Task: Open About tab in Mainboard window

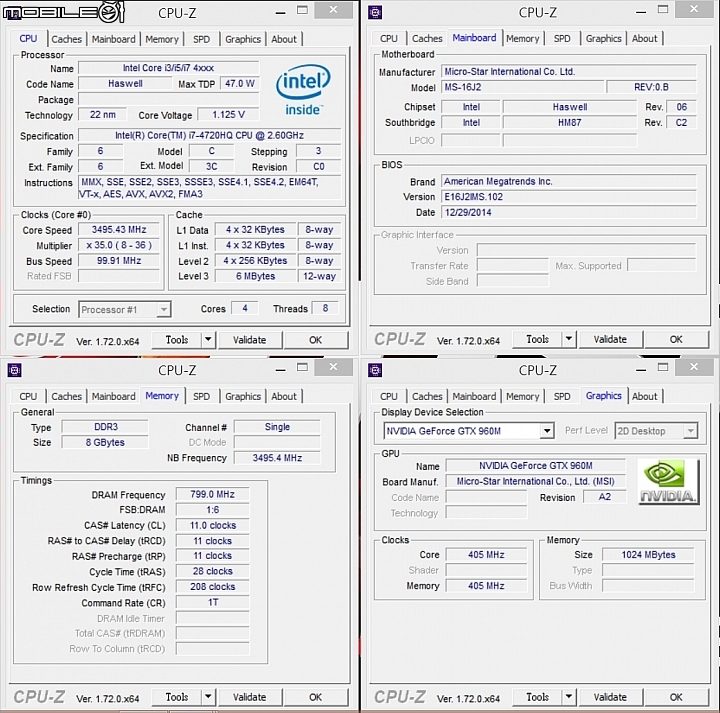Action: [x=644, y=39]
